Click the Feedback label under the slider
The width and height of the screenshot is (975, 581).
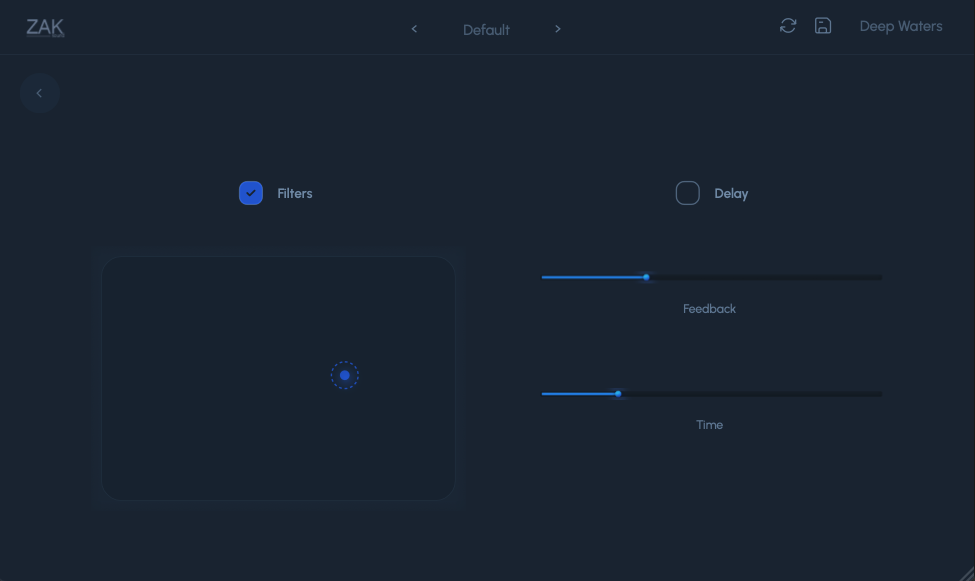click(x=709, y=309)
